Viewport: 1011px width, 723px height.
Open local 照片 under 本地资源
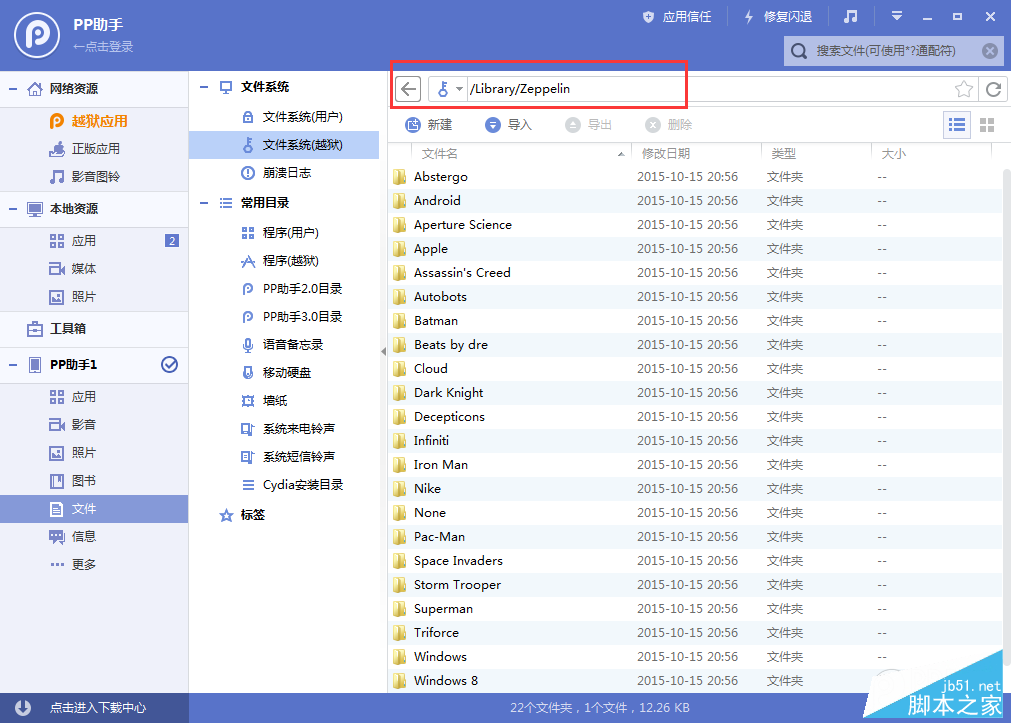[x=94, y=297]
